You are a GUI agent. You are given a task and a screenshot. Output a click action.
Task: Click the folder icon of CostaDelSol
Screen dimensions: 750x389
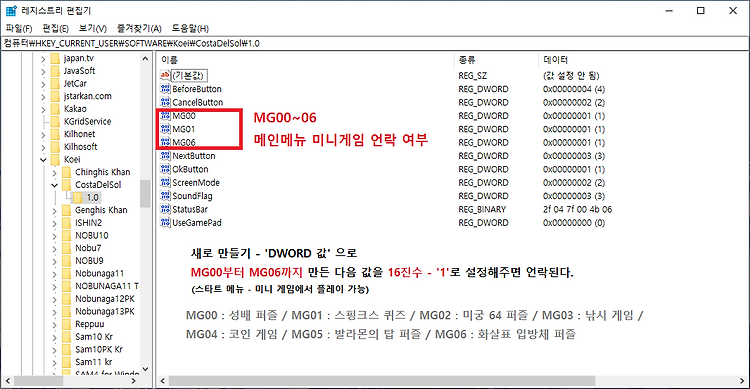66,185
